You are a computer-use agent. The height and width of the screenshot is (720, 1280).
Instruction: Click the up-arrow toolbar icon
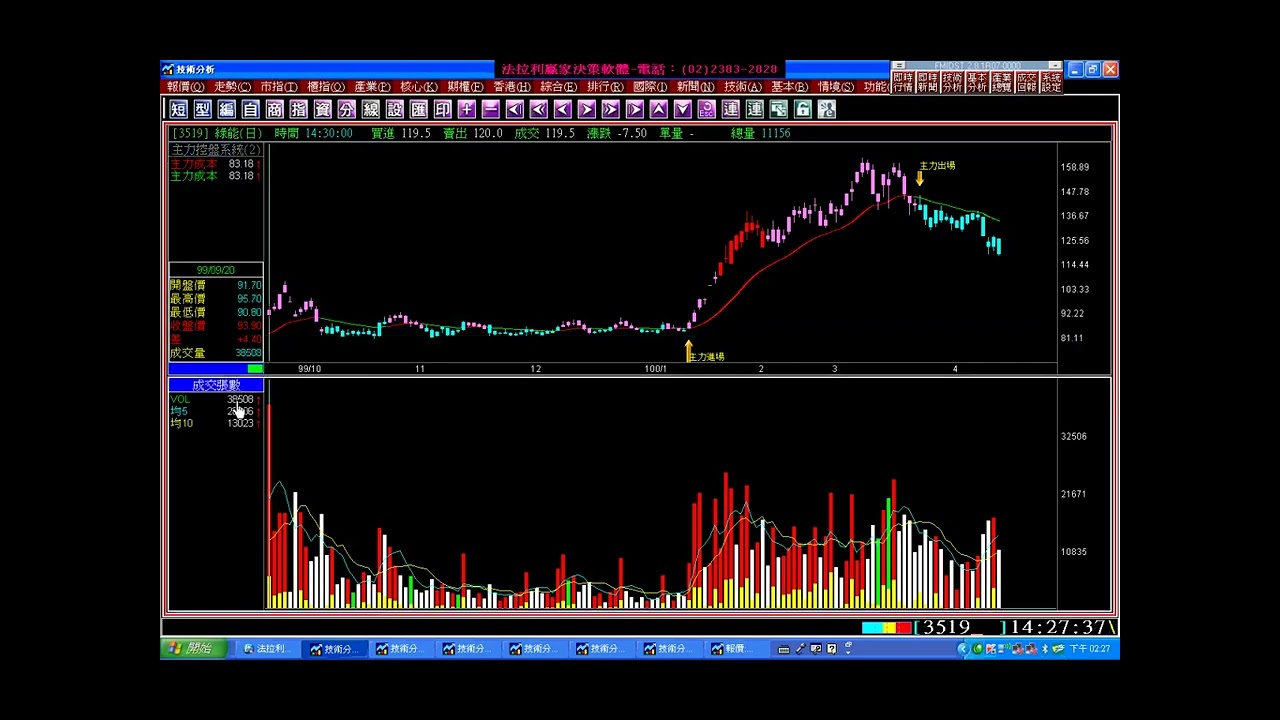[x=658, y=110]
